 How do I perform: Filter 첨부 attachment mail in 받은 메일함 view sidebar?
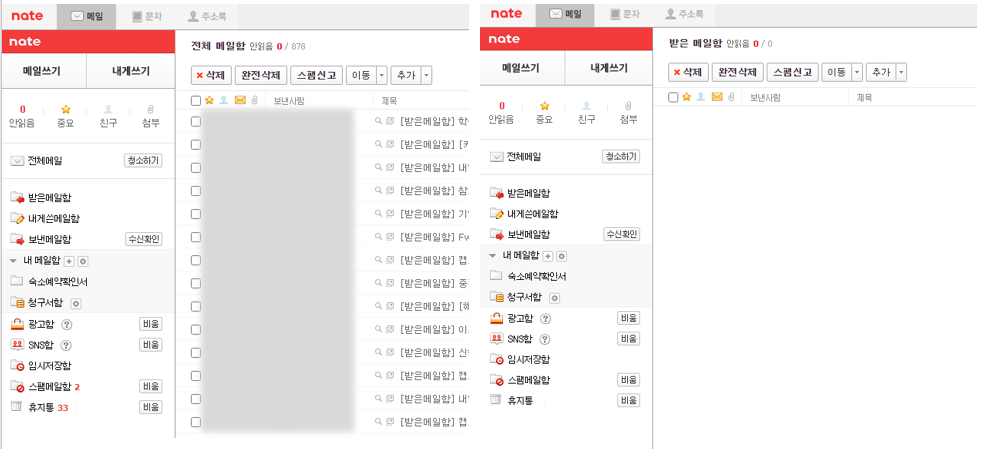click(x=628, y=113)
